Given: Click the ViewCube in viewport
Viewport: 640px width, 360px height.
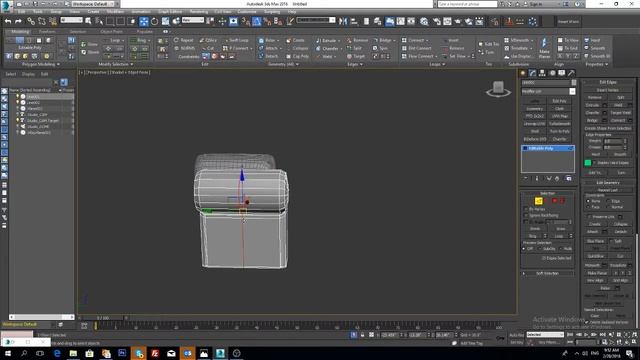Looking at the screenshot, I should (x=498, y=89).
